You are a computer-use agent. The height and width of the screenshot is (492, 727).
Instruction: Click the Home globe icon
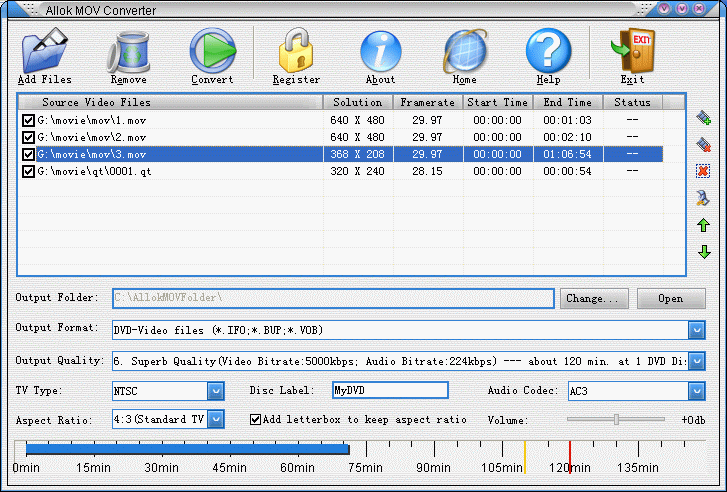(464, 50)
